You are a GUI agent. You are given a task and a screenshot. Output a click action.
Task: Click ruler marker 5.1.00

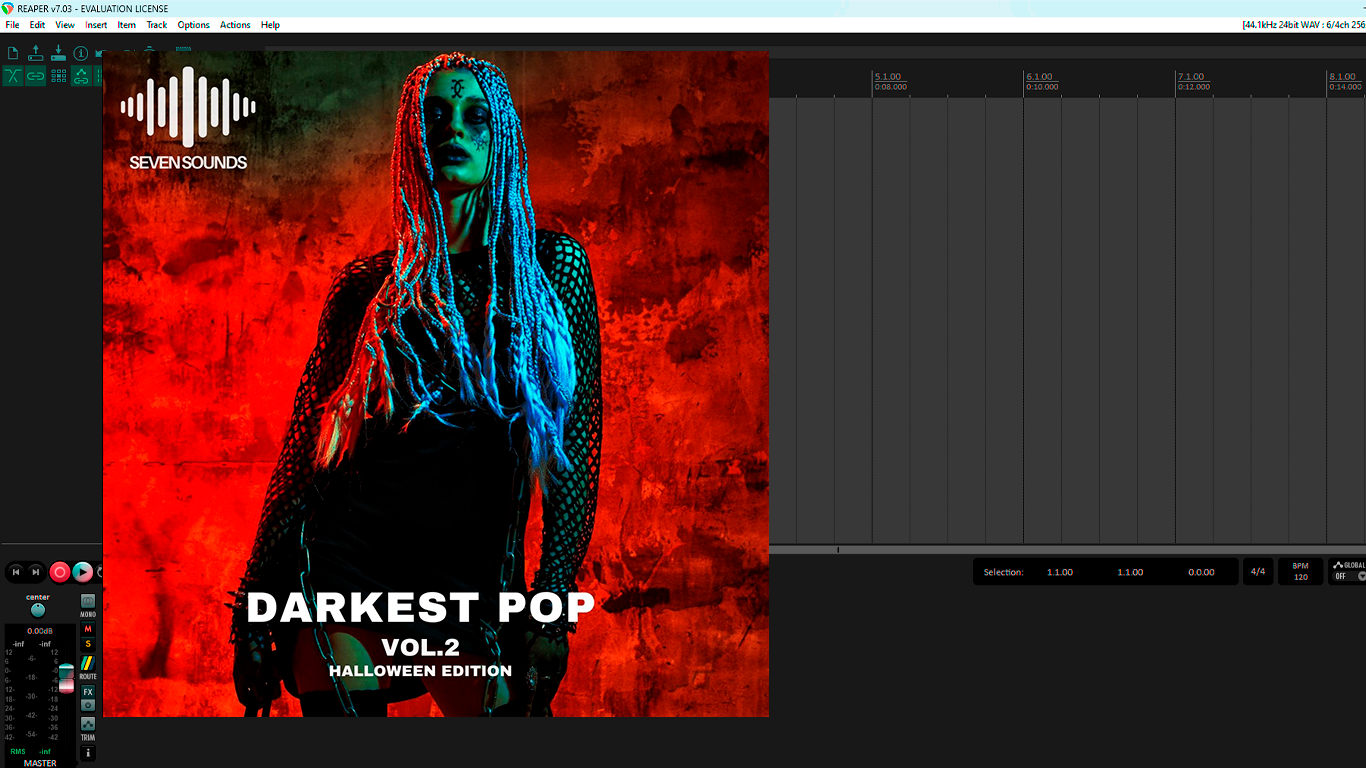click(x=887, y=77)
